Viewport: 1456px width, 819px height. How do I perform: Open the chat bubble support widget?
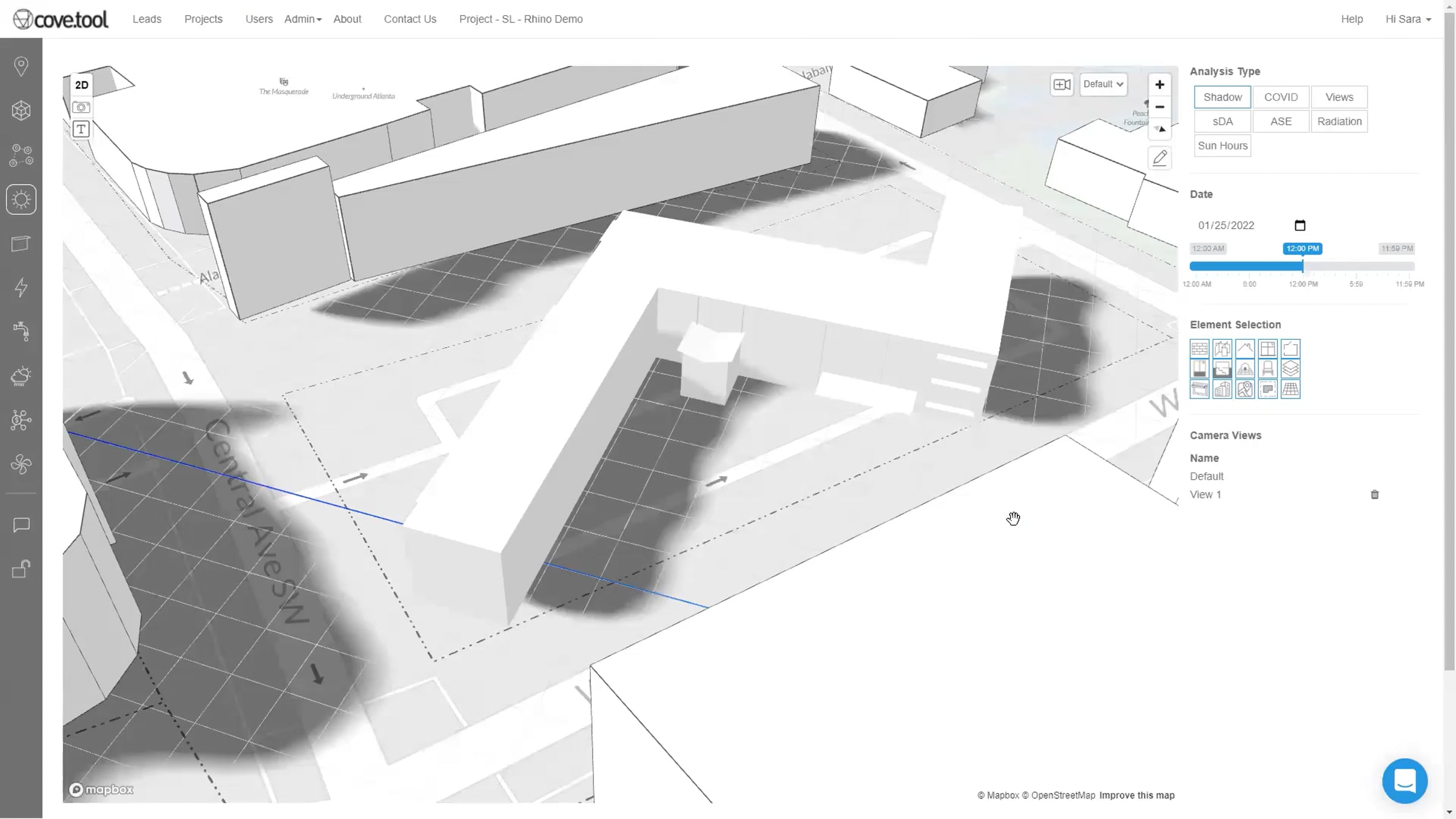tap(1404, 781)
